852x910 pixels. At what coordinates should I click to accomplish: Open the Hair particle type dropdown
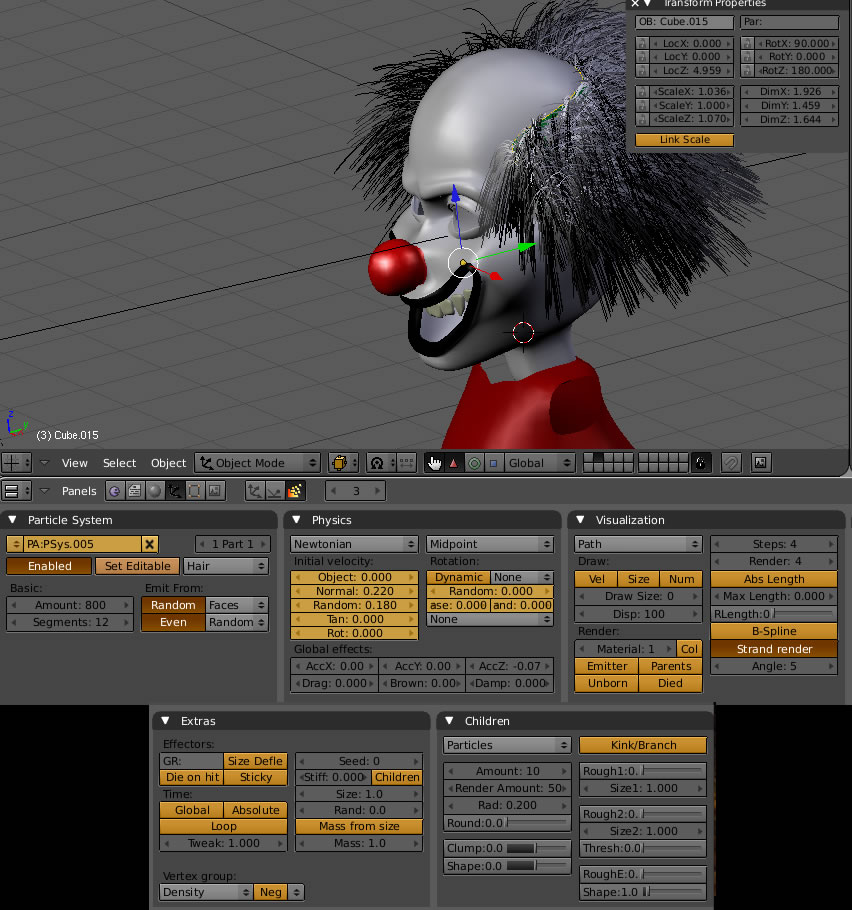pyautogui.click(x=226, y=566)
